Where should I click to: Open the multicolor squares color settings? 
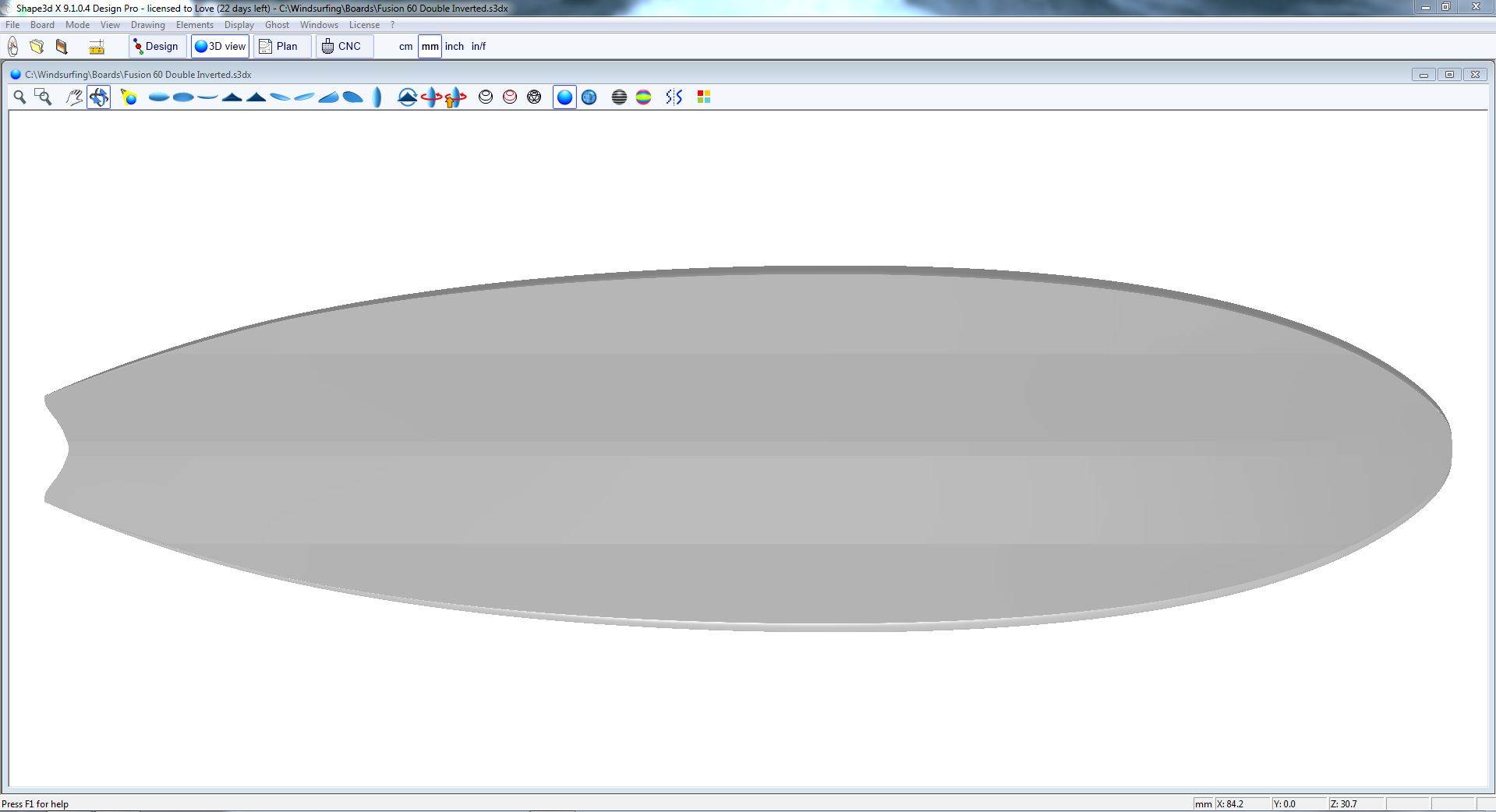pyautogui.click(x=703, y=97)
